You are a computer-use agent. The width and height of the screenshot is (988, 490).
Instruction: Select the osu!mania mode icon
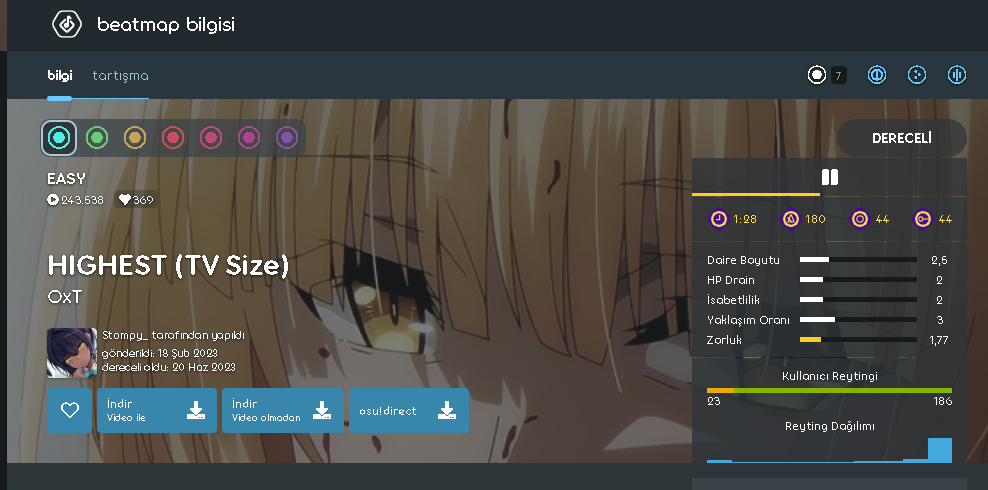coord(956,76)
